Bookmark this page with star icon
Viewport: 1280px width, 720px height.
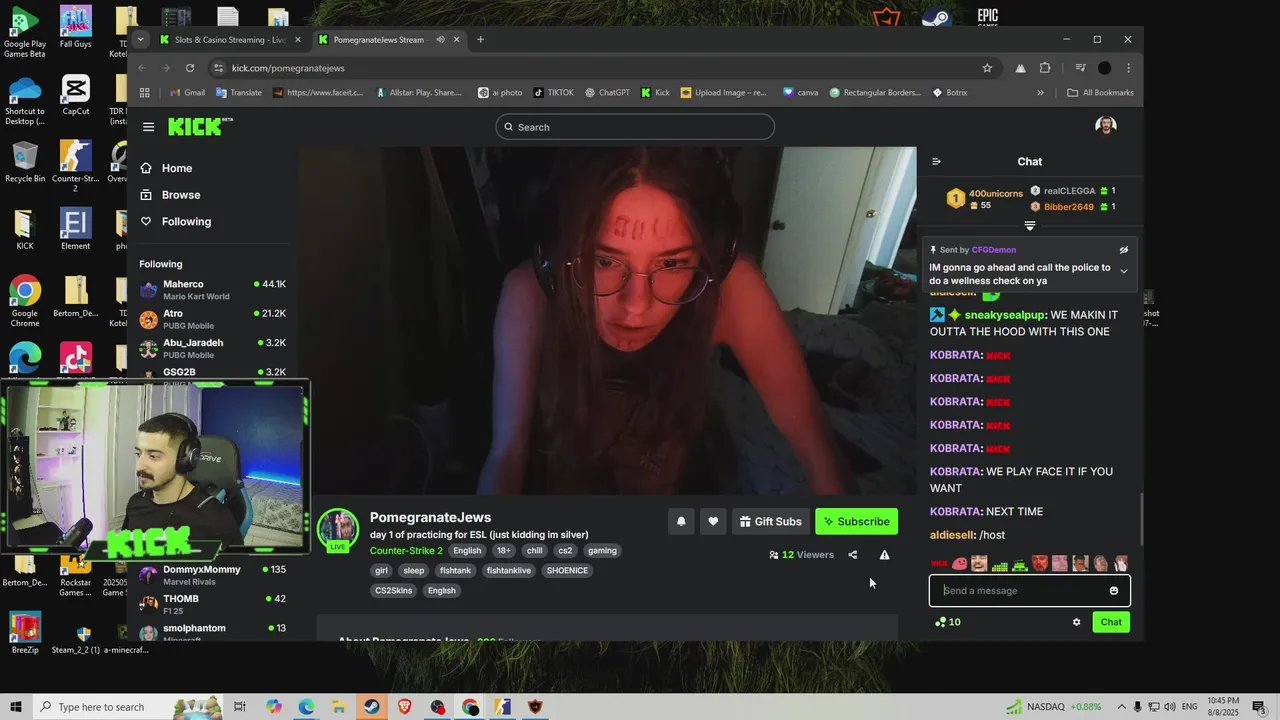pyautogui.click(x=987, y=68)
